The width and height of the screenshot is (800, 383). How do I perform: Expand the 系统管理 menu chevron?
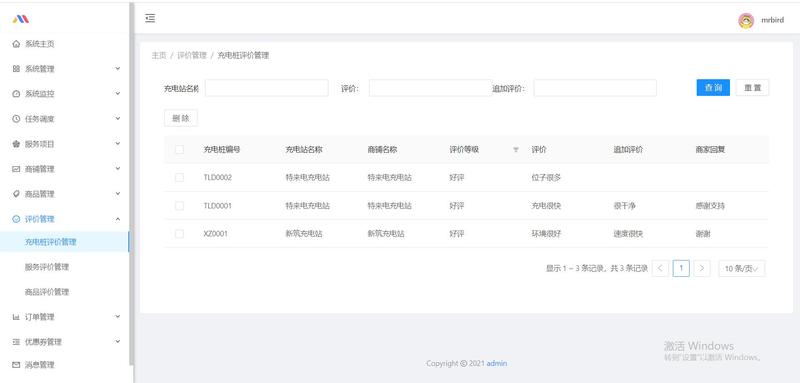point(118,68)
